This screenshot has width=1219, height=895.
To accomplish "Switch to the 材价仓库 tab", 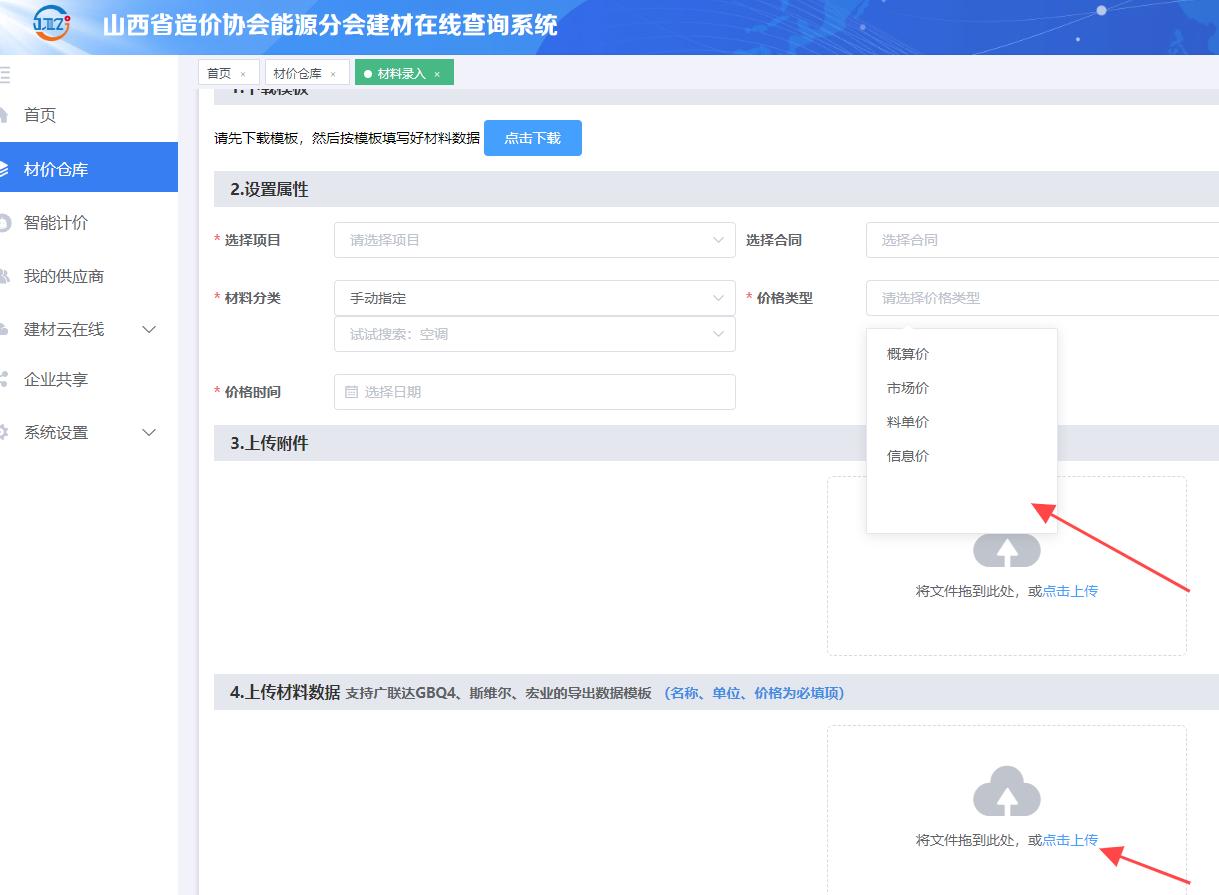I will point(297,74).
